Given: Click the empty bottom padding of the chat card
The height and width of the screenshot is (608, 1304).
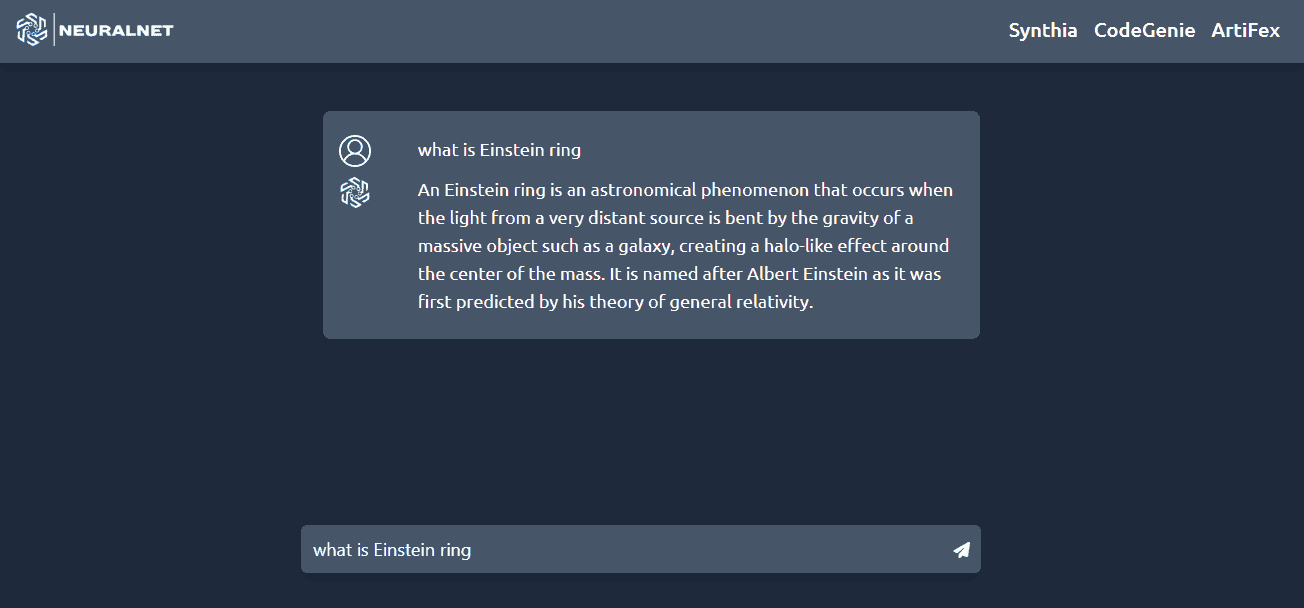Looking at the screenshot, I should 651,326.
